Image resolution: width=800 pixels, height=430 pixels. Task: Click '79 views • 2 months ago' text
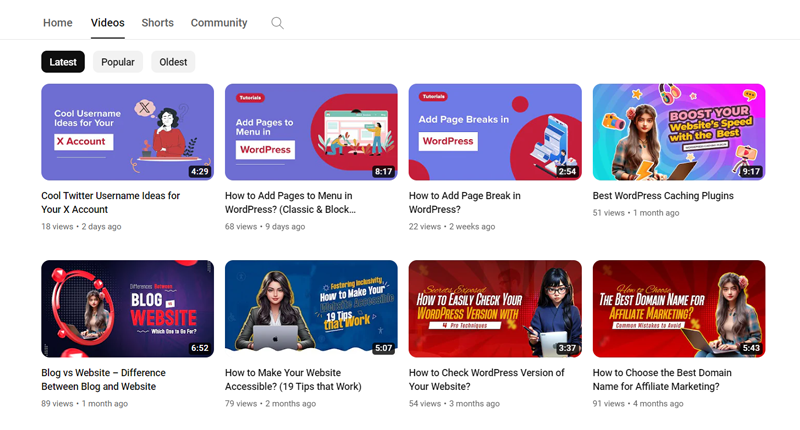270,403
